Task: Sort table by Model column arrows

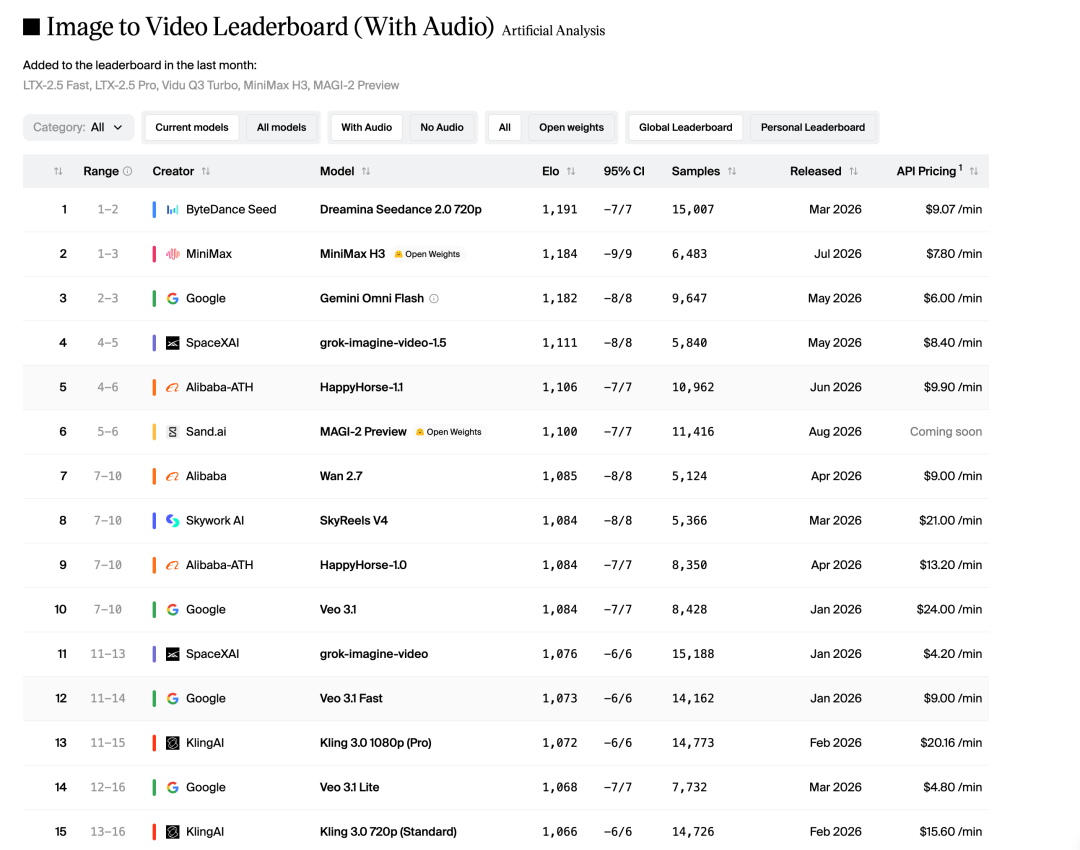Action: coord(366,172)
